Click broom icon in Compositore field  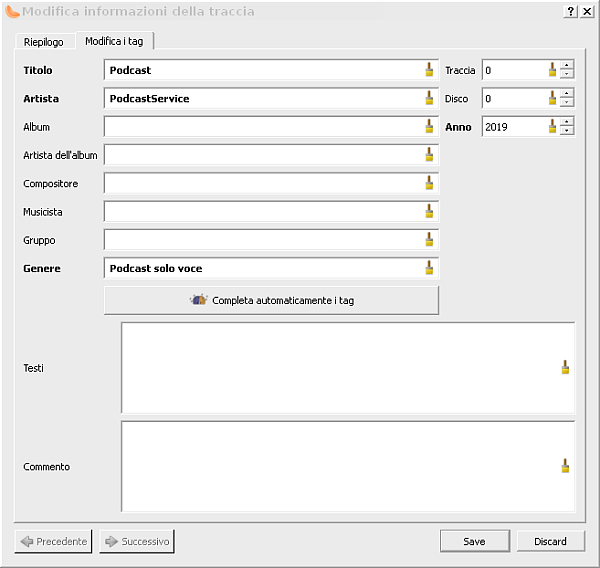coord(429,183)
